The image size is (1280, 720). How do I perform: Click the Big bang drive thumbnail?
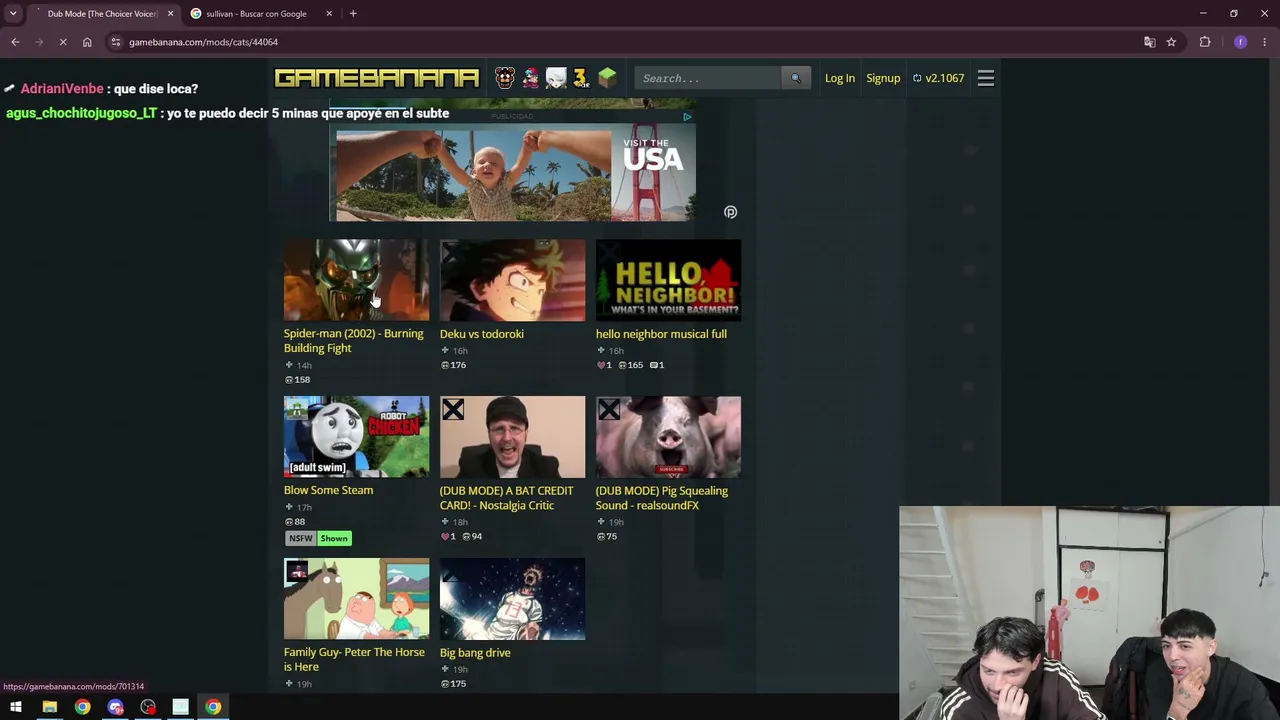pos(512,599)
